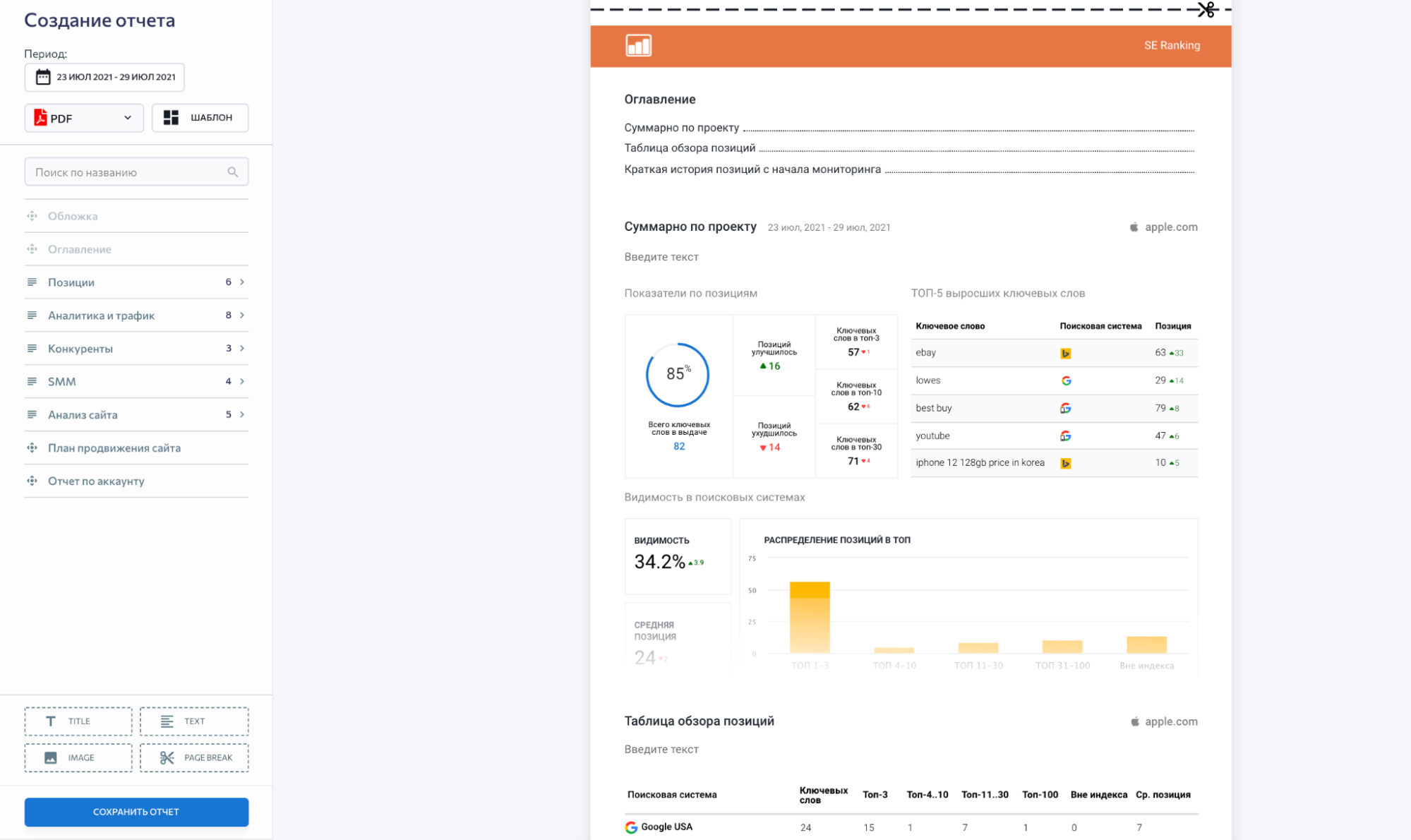The width and height of the screenshot is (1411, 840).
Task: Click the move icon beside Отчет по аккаунту
Action: [32, 481]
